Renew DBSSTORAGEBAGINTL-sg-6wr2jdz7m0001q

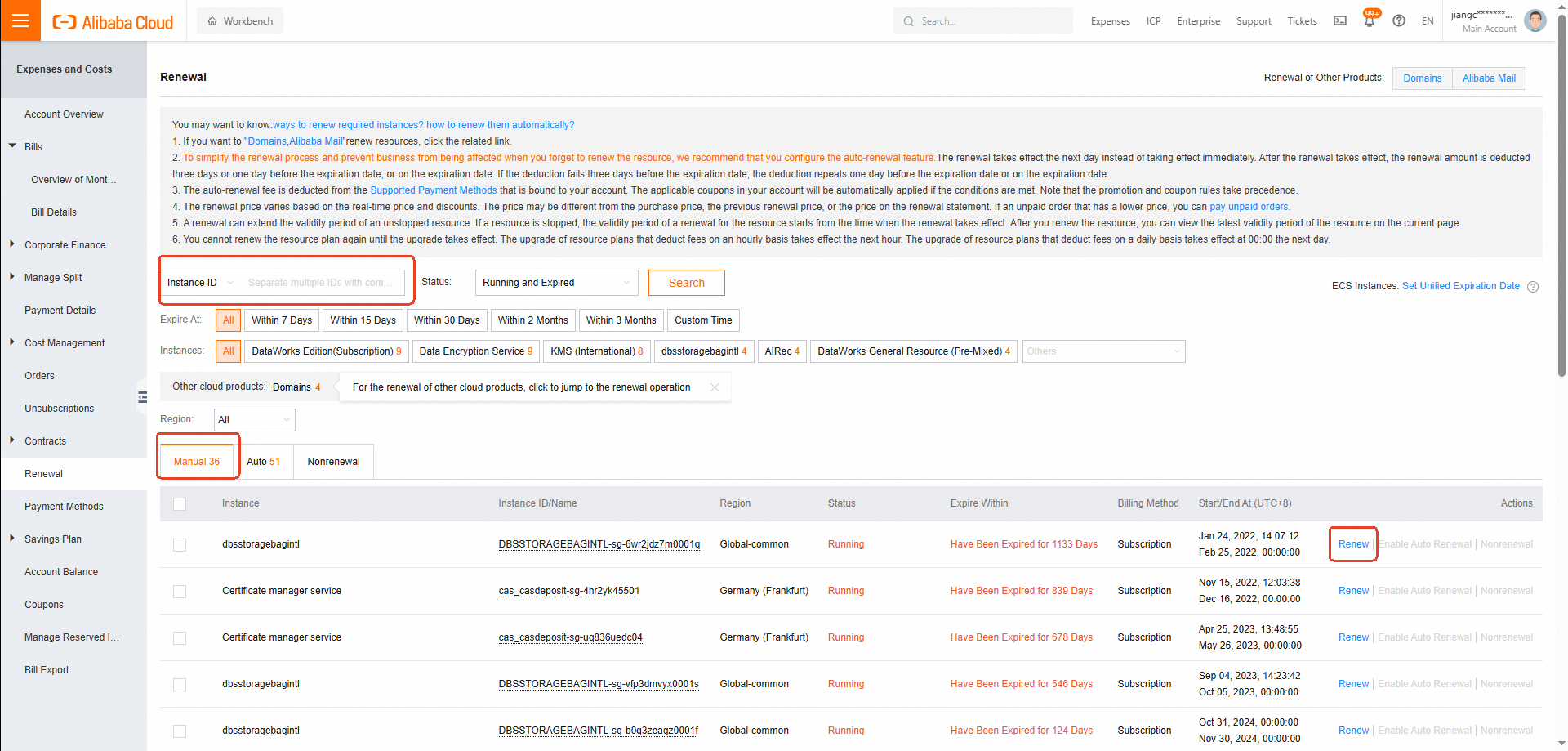click(x=1353, y=544)
